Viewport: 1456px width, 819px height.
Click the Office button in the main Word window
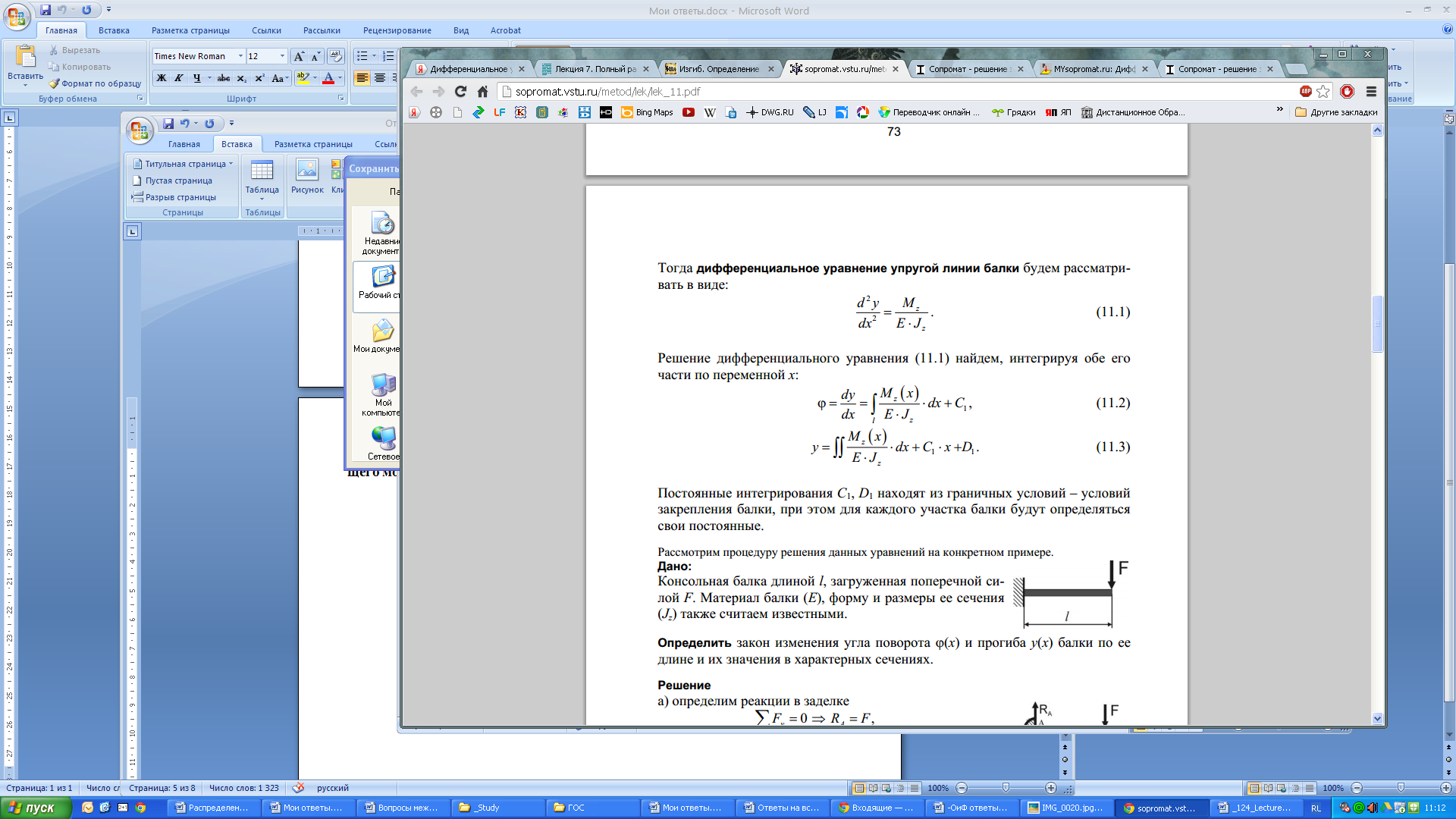[17, 17]
